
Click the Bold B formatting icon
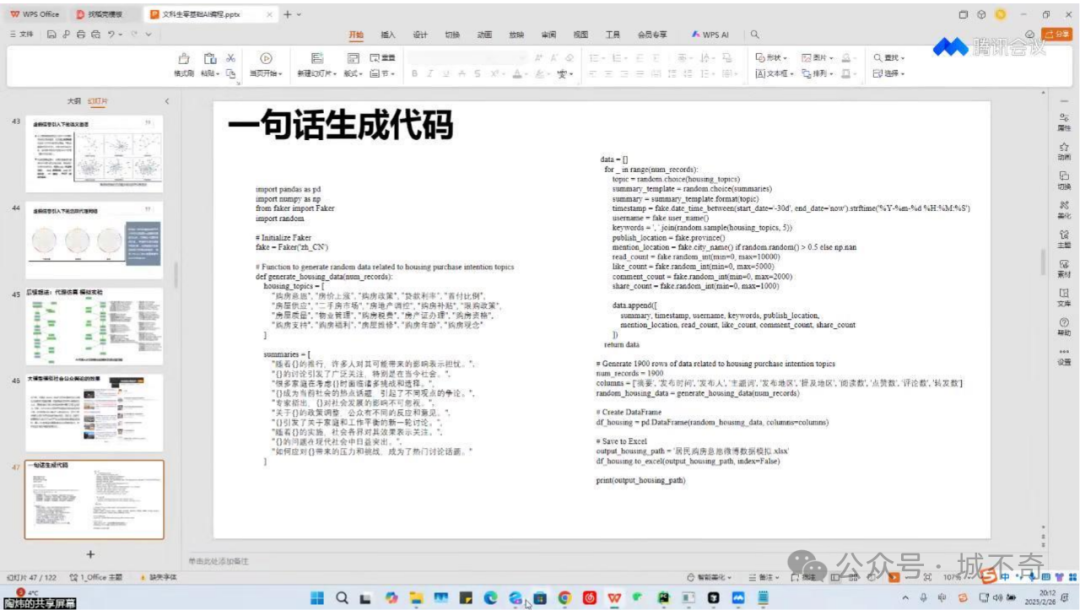pyautogui.click(x=414, y=74)
